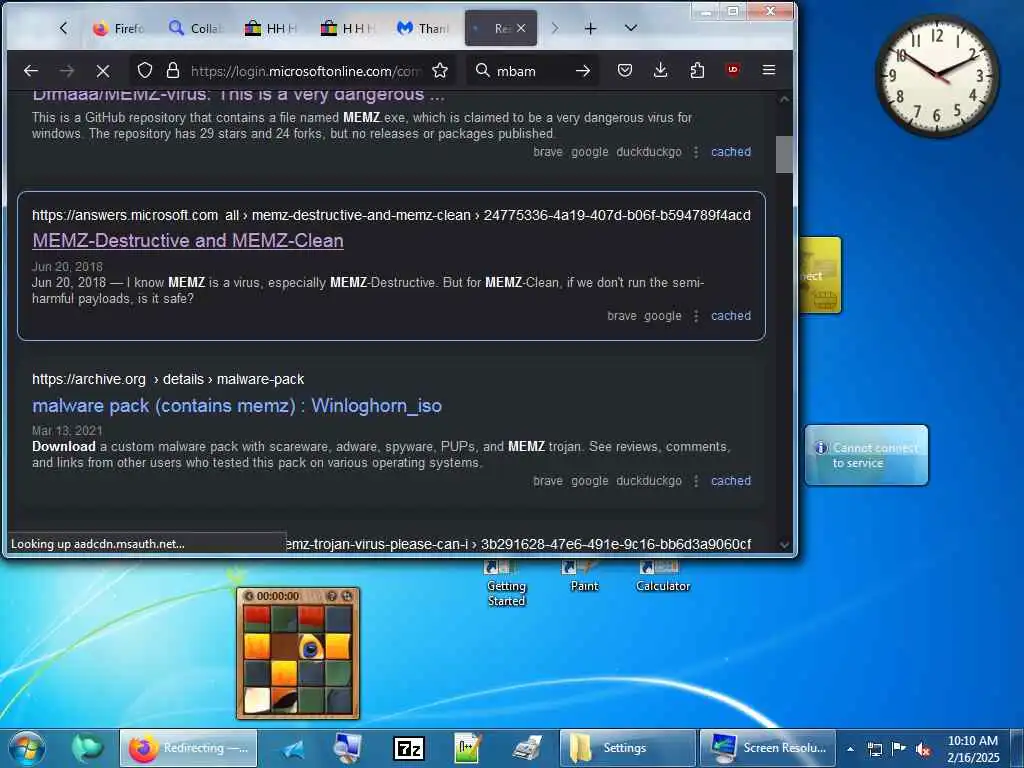Show hidden tray icons arrow
1024x768 pixels.
850,749
